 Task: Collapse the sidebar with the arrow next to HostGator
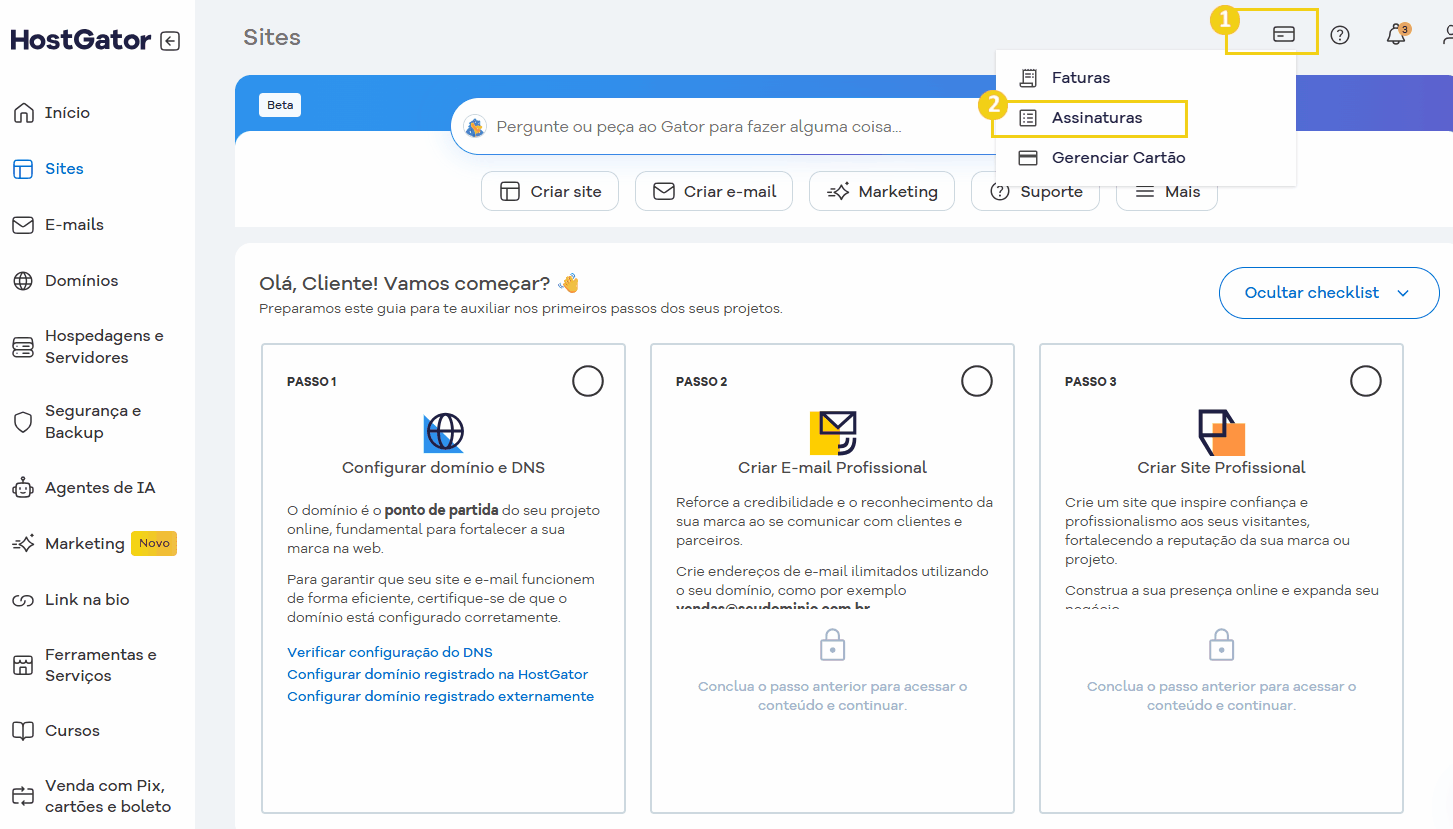169,40
